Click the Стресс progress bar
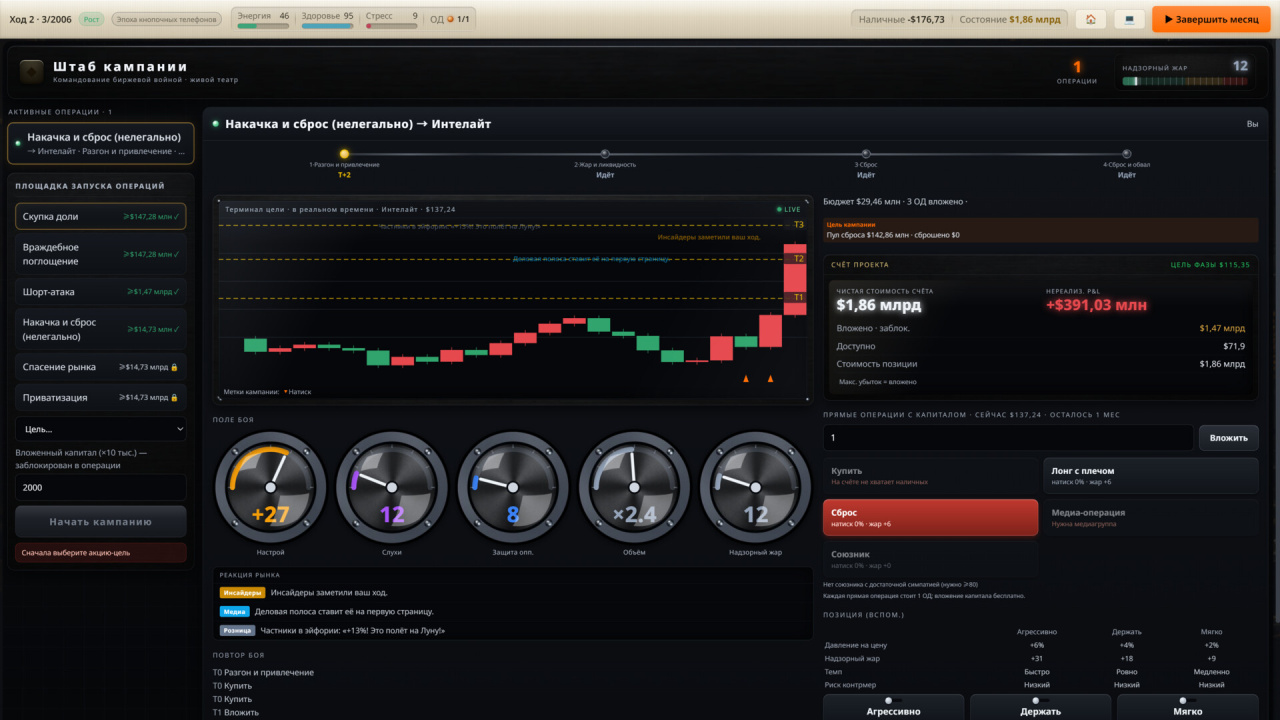Viewport: 1280px width, 720px height. [392, 26]
